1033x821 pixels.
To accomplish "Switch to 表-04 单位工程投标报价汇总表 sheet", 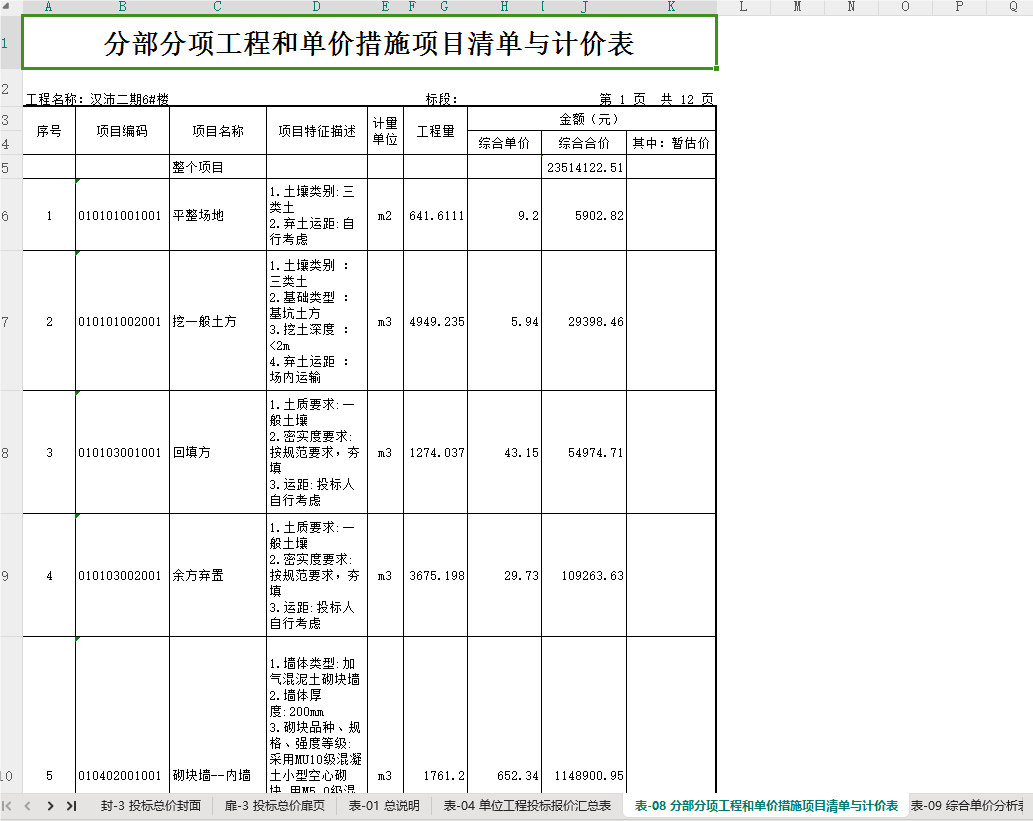I will 527,805.
